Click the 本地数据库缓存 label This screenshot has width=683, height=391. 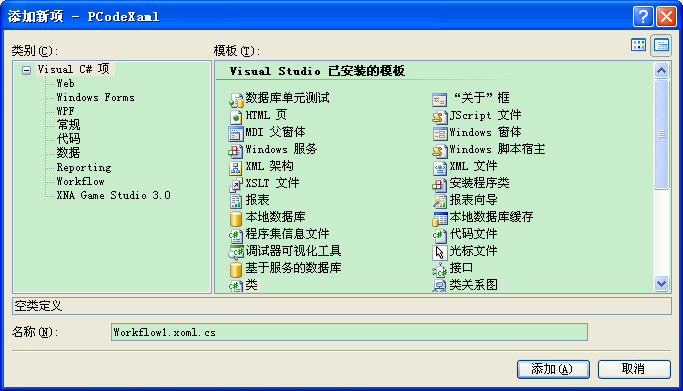coord(491,217)
